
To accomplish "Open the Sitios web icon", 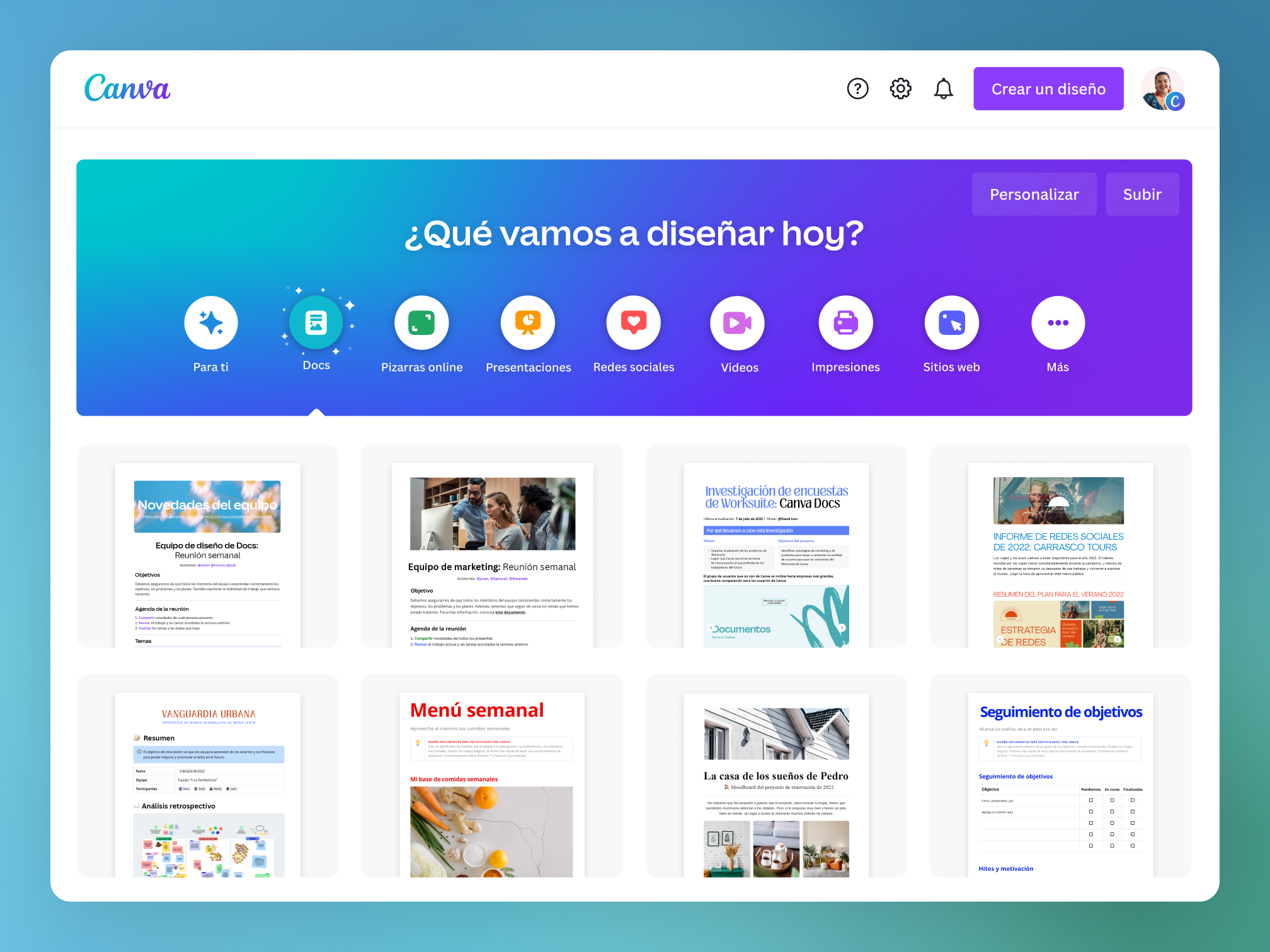I will [951, 322].
